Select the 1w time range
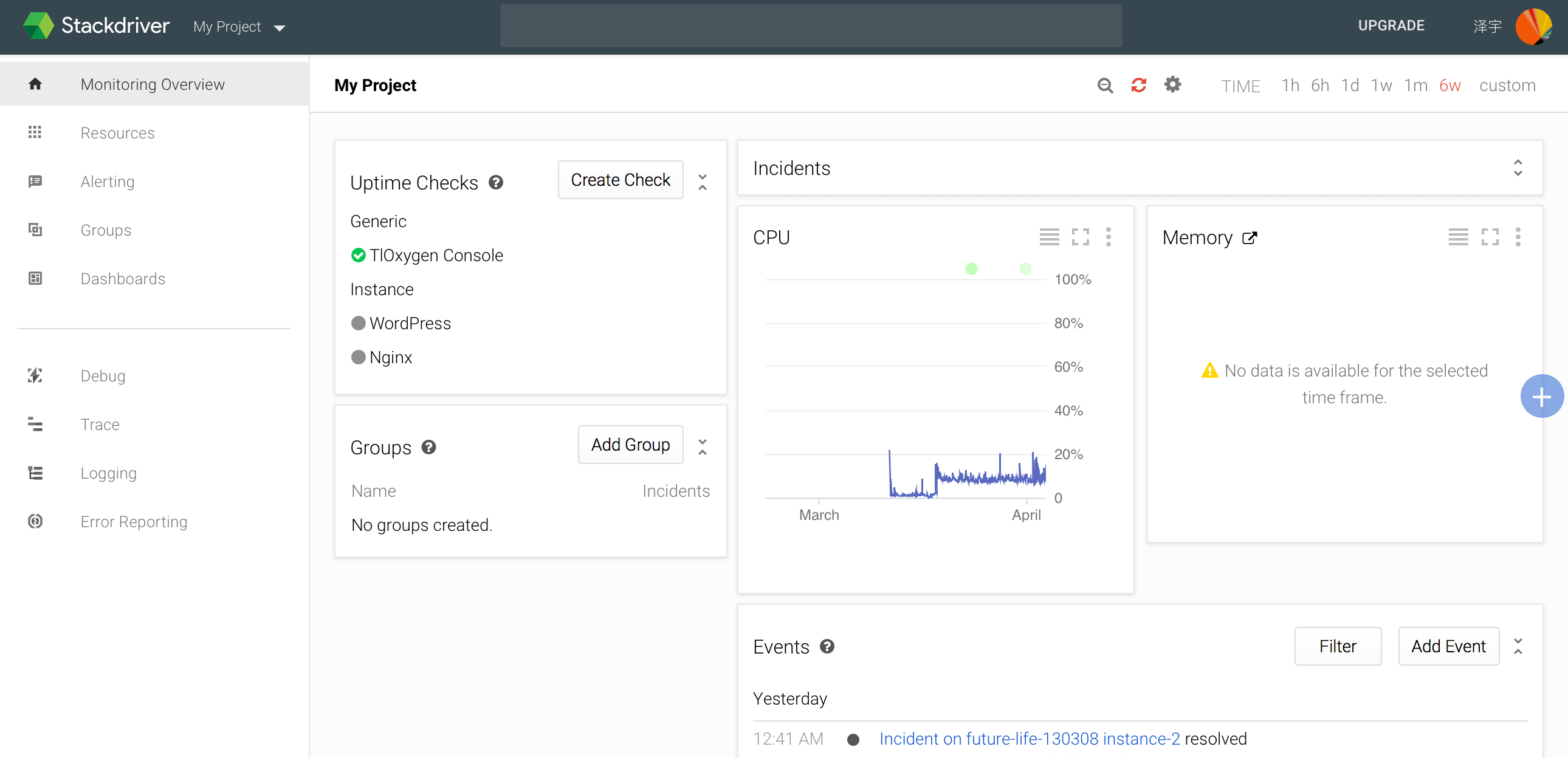 (x=1381, y=85)
